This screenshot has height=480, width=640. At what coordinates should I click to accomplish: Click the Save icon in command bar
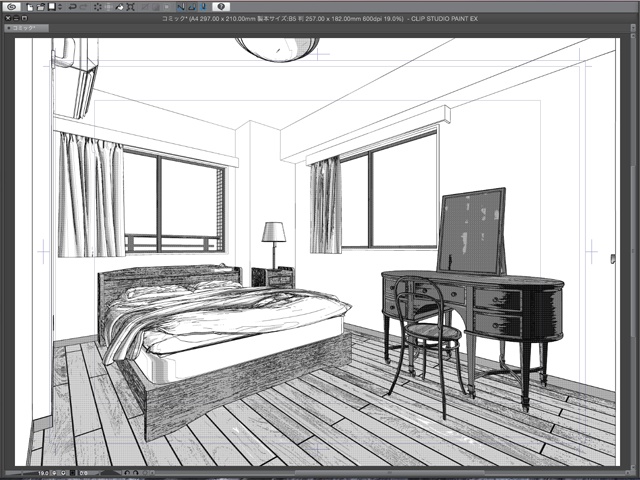(52, 7)
